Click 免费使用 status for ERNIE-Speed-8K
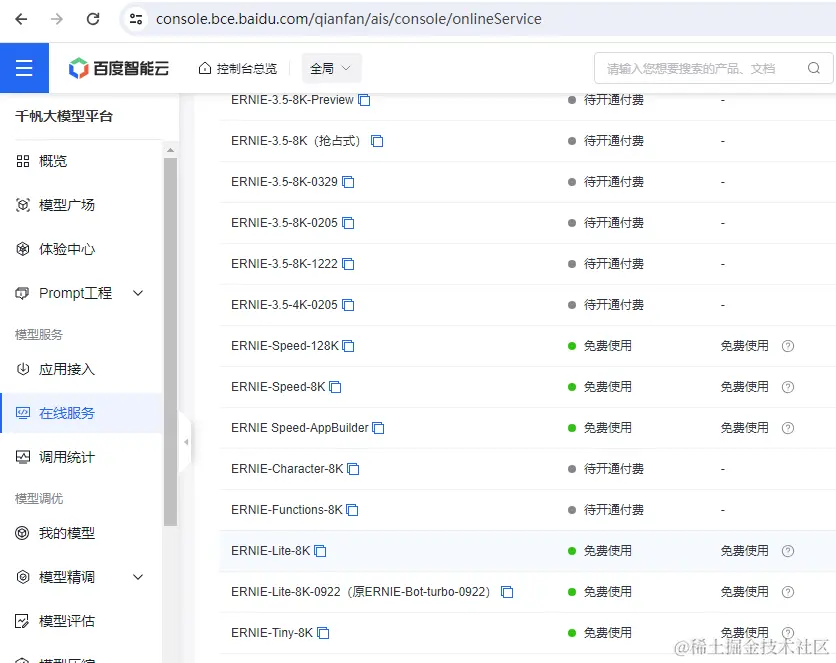Screen dimensions: 836x663 [x=607, y=387]
